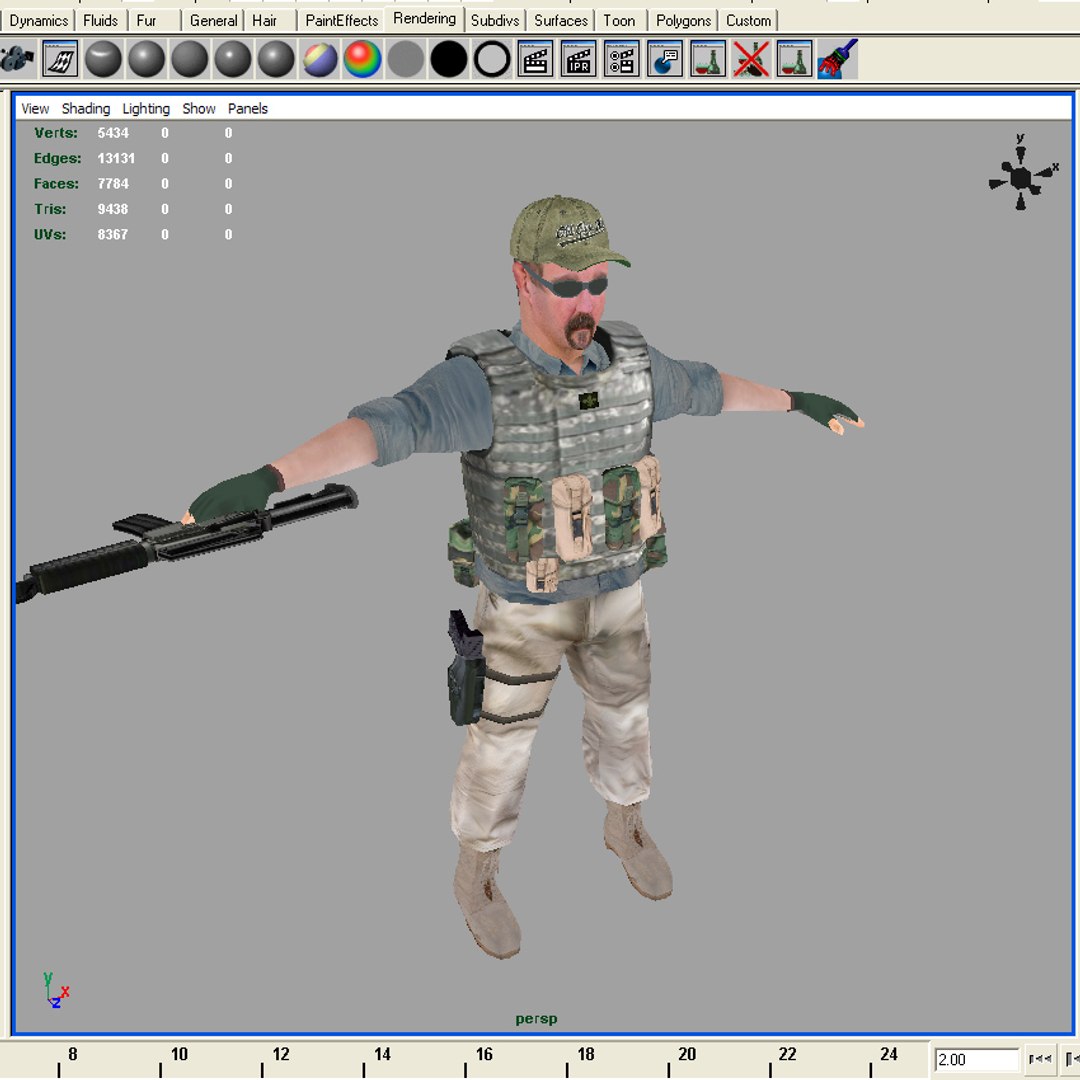
Task: Open Render Settings clapperboard with dots icon
Action: (x=621, y=59)
